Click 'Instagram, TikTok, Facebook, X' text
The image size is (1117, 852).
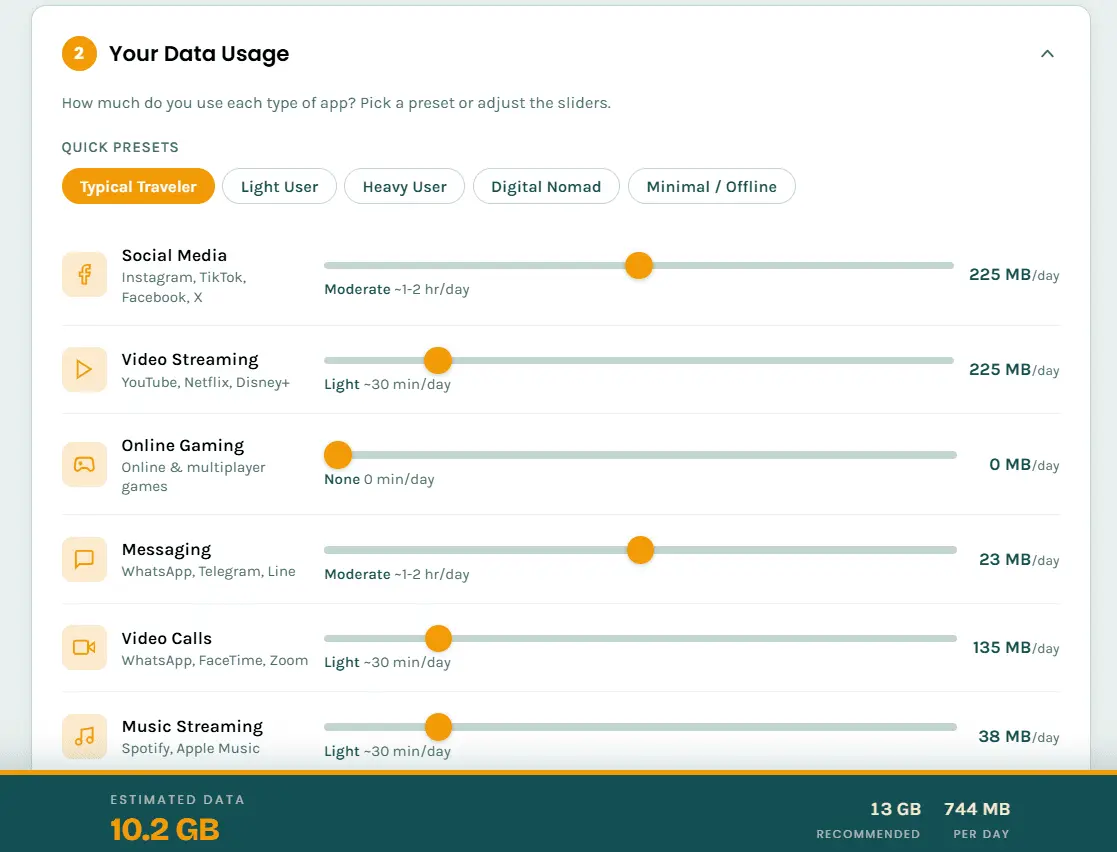pos(184,287)
